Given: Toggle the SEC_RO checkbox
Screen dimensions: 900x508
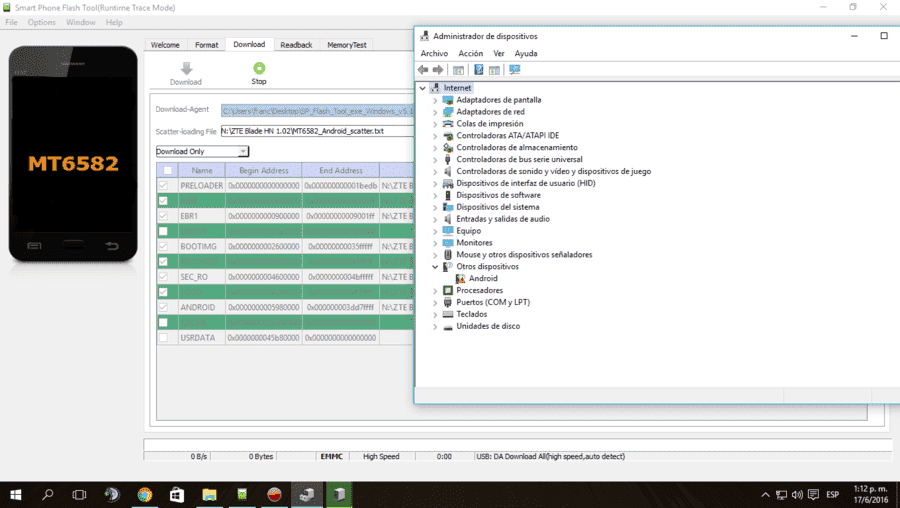Looking at the screenshot, I should (164, 277).
